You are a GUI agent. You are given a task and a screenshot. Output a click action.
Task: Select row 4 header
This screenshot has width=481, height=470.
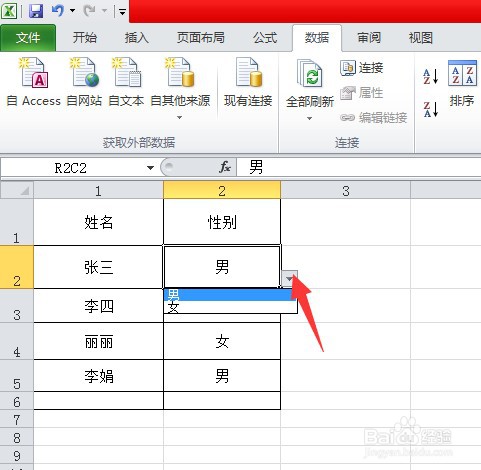click(x=17, y=341)
